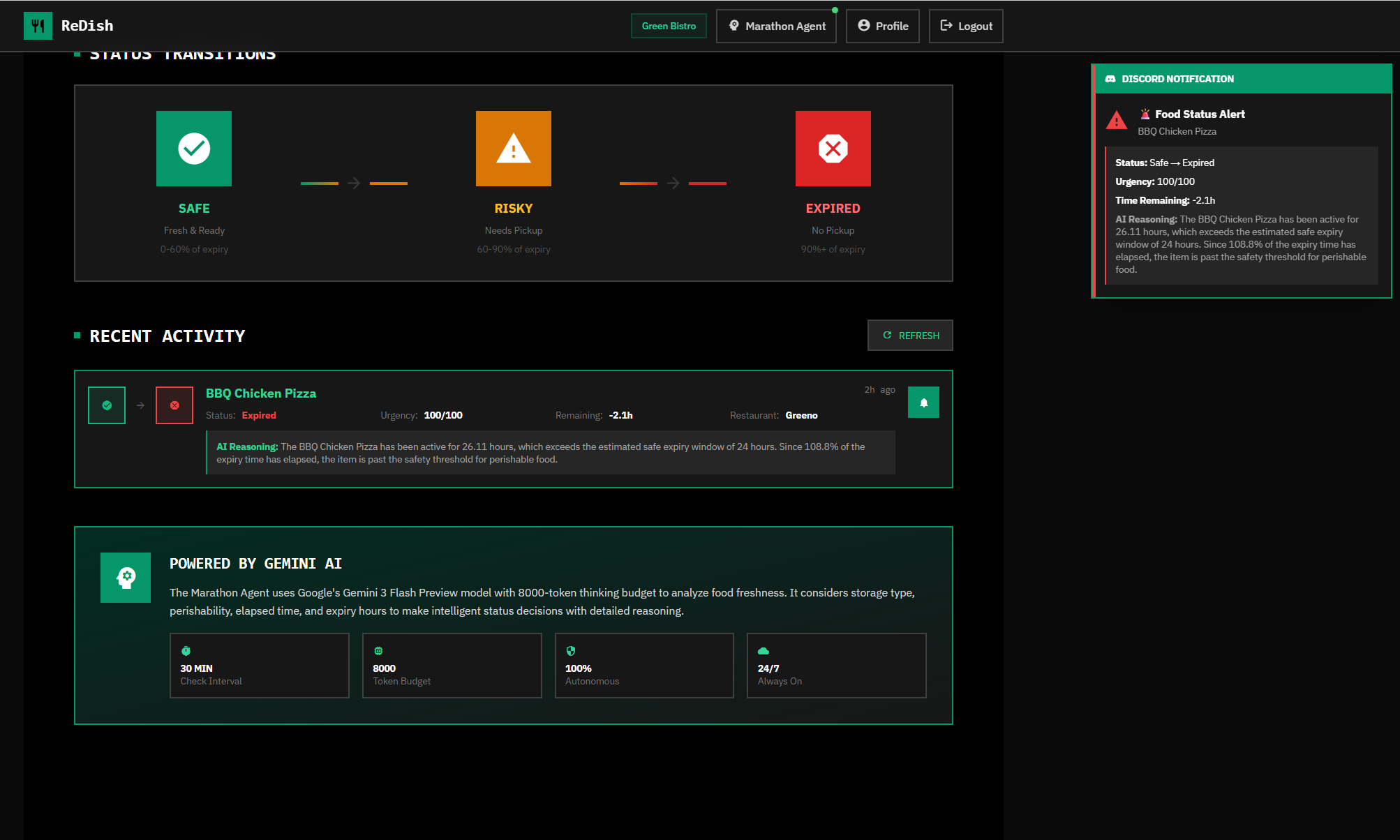
Task: Click the ReDish fork-and-knife logo icon
Action: (x=38, y=26)
